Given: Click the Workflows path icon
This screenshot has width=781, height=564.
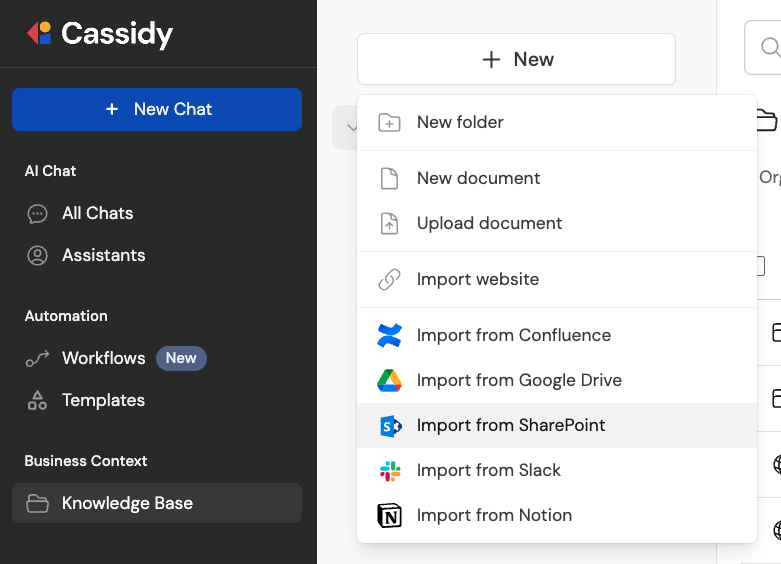Looking at the screenshot, I should [x=37, y=358].
